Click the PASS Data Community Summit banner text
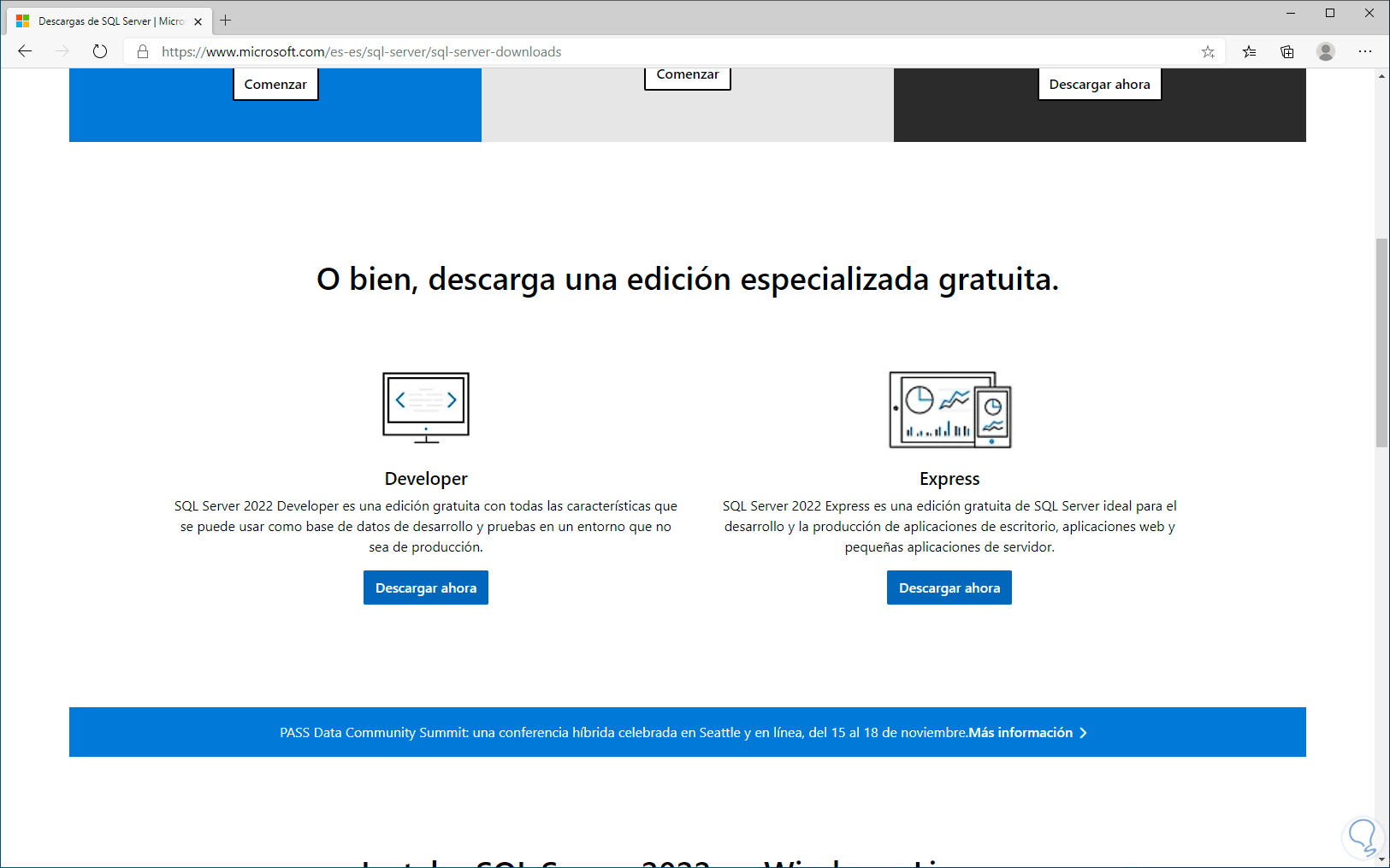The width and height of the screenshot is (1390, 868). (x=624, y=732)
